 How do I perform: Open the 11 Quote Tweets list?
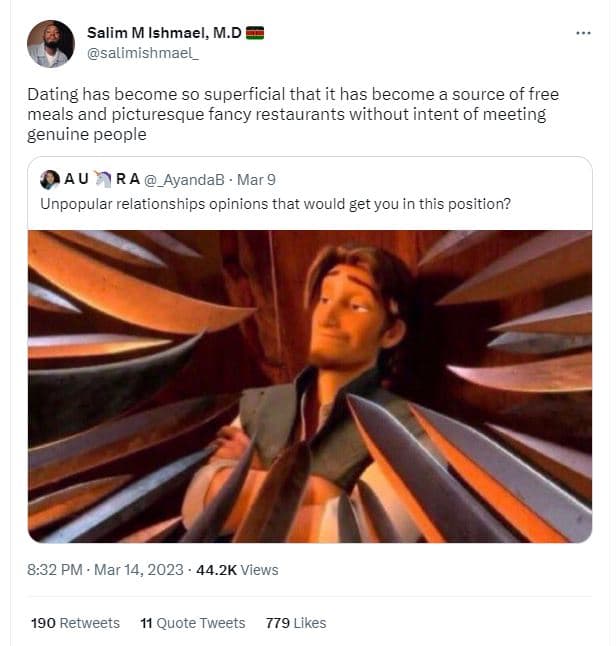click(193, 623)
